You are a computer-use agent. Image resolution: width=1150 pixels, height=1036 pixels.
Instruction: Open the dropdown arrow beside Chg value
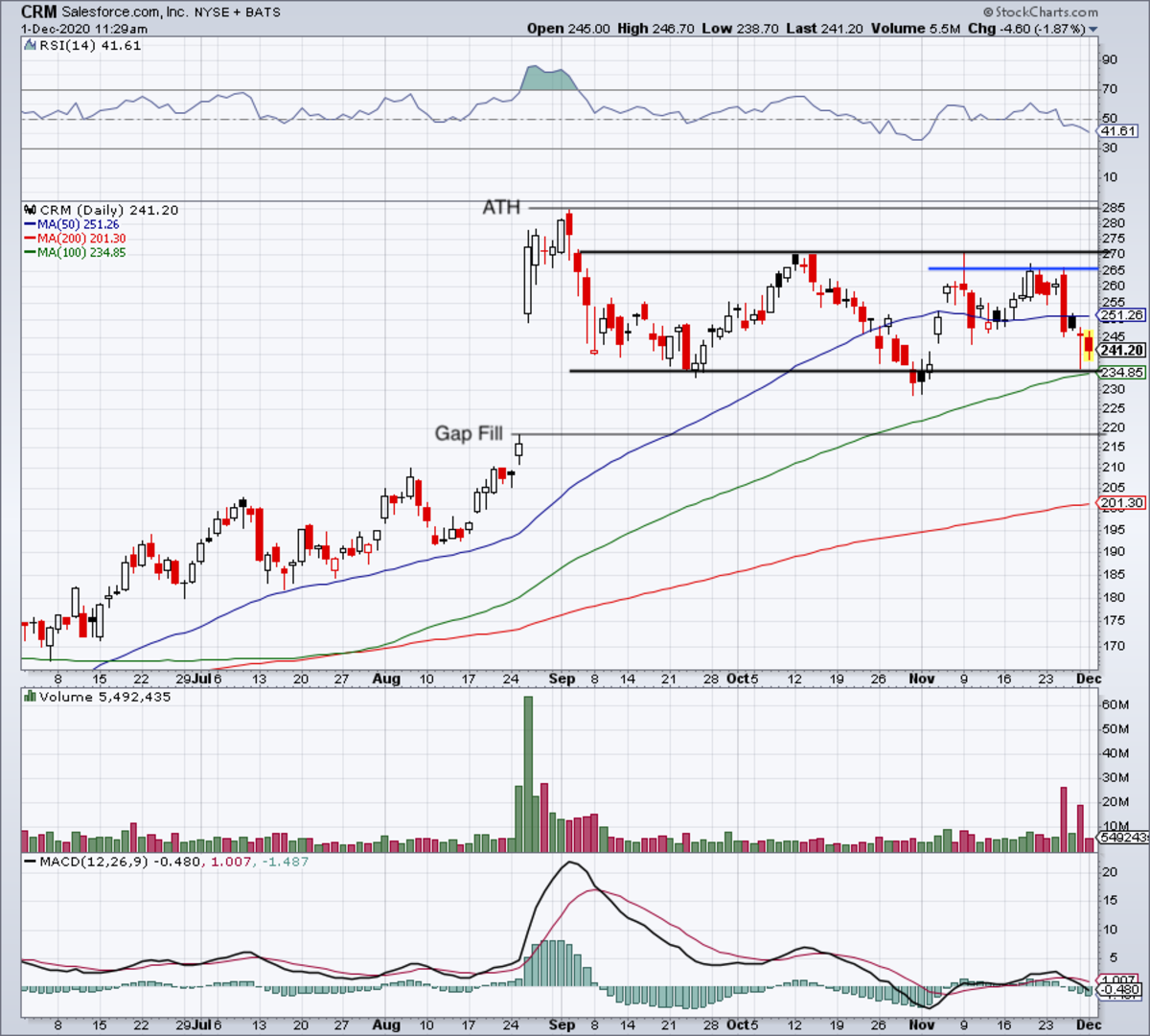pyautogui.click(x=1093, y=30)
